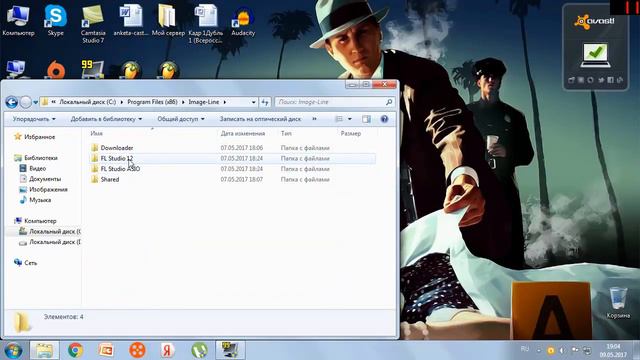Image resolution: width=640 pixels, height=360 pixels.
Task: Select the FL Studio 12 folder
Action: (x=117, y=158)
